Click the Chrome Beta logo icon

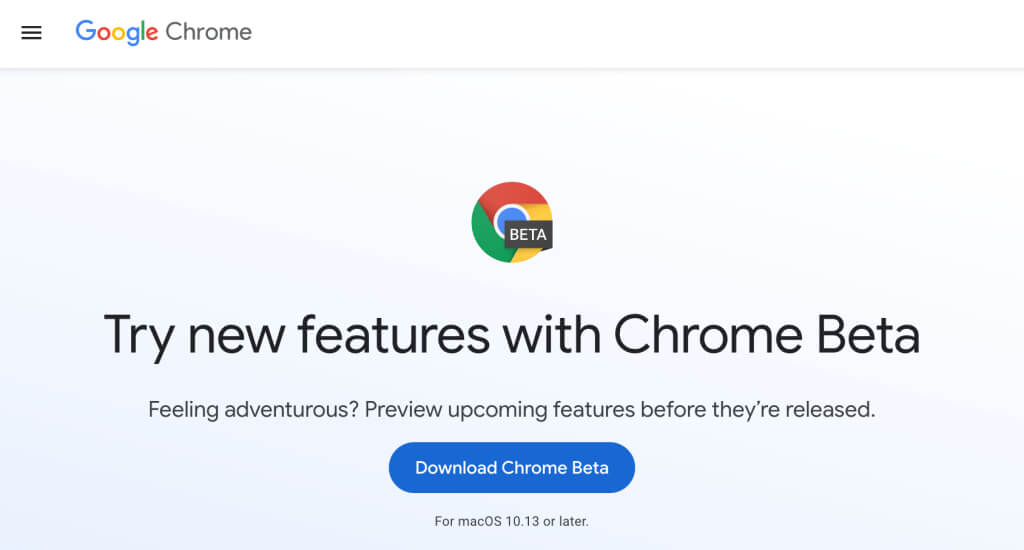pos(511,222)
